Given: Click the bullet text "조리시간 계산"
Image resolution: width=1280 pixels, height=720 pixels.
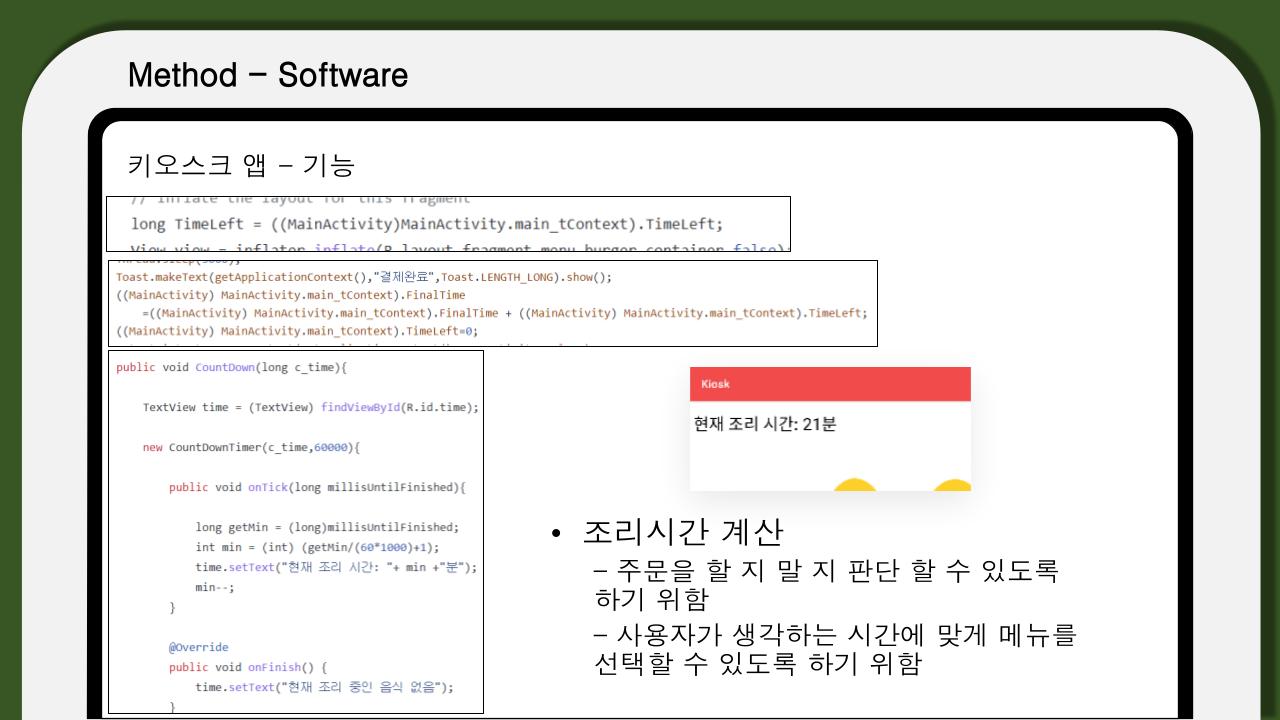Looking at the screenshot, I should [x=684, y=532].
